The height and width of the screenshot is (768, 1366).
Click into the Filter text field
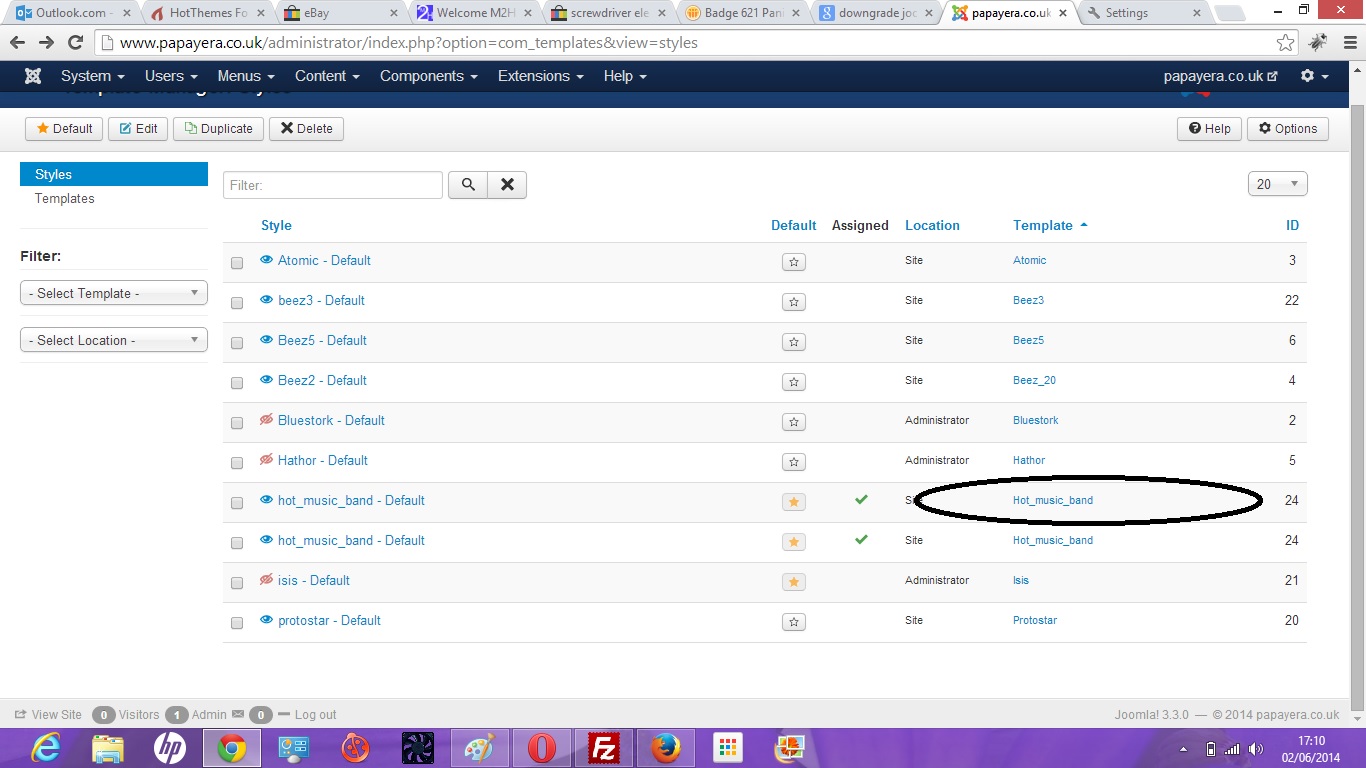(x=333, y=185)
